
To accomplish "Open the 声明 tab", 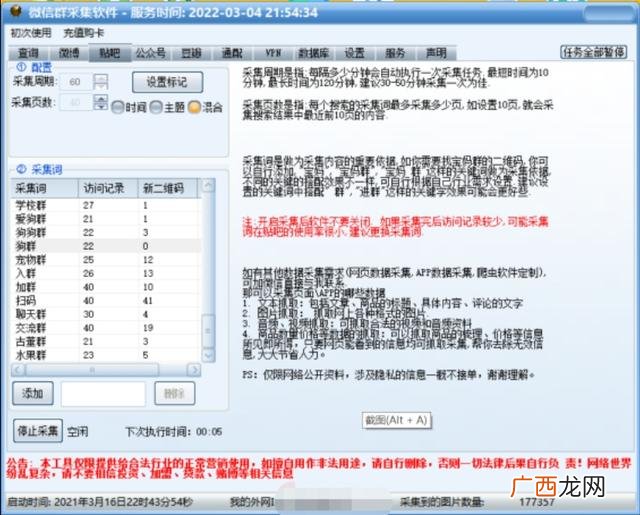I will coord(436,53).
